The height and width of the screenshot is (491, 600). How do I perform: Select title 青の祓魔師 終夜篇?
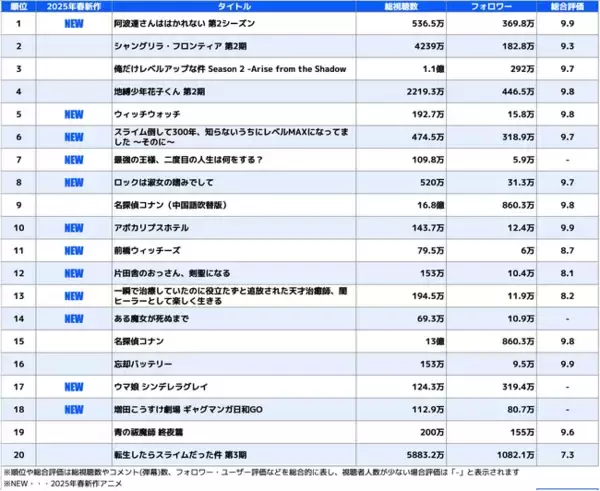coord(148,432)
